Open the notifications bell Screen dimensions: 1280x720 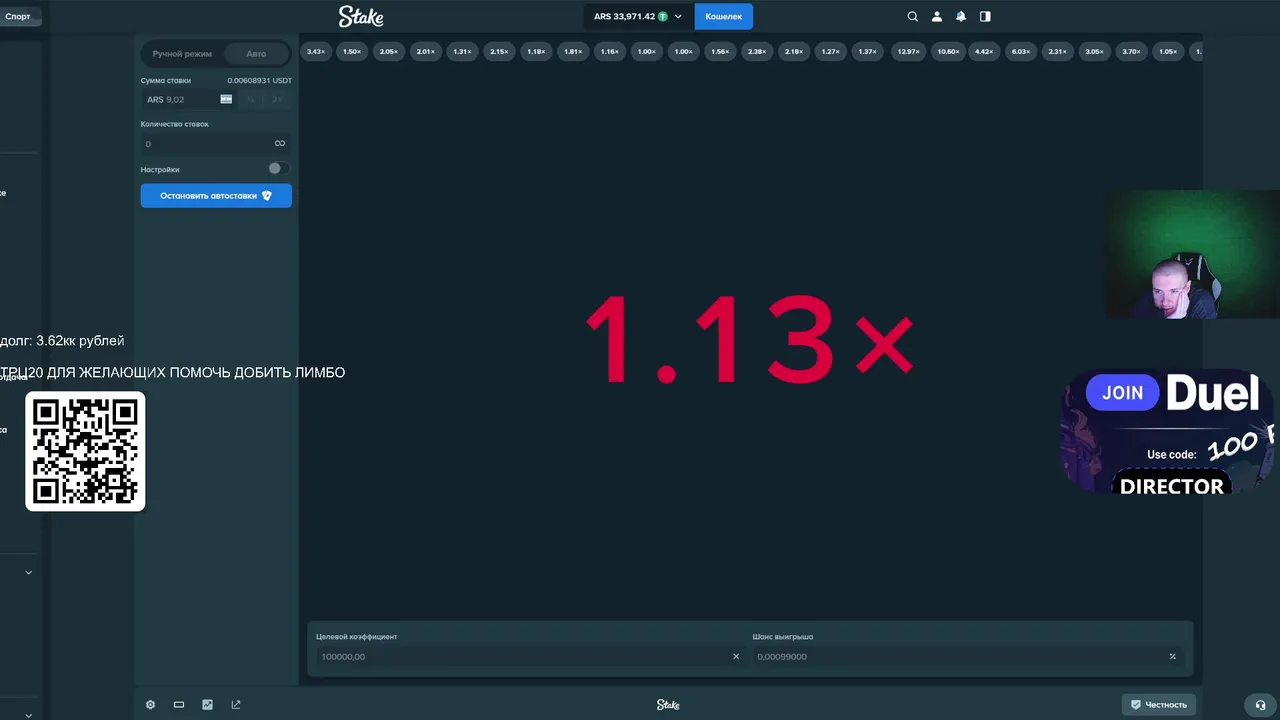coord(961,16)
